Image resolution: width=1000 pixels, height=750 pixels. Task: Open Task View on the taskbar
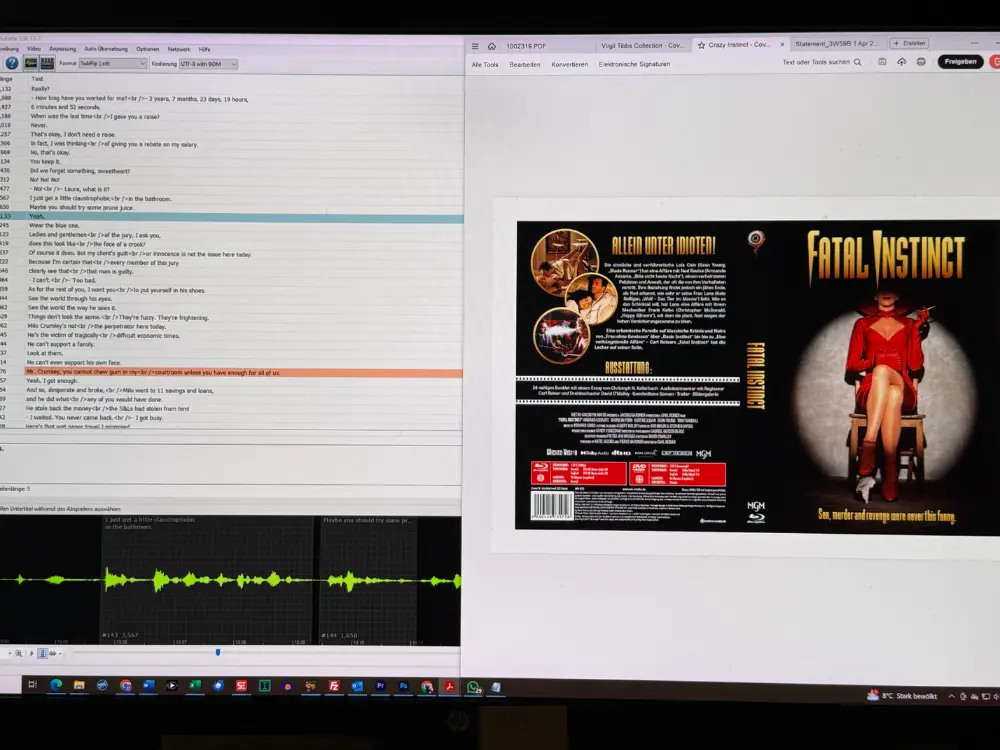[32, 684]
